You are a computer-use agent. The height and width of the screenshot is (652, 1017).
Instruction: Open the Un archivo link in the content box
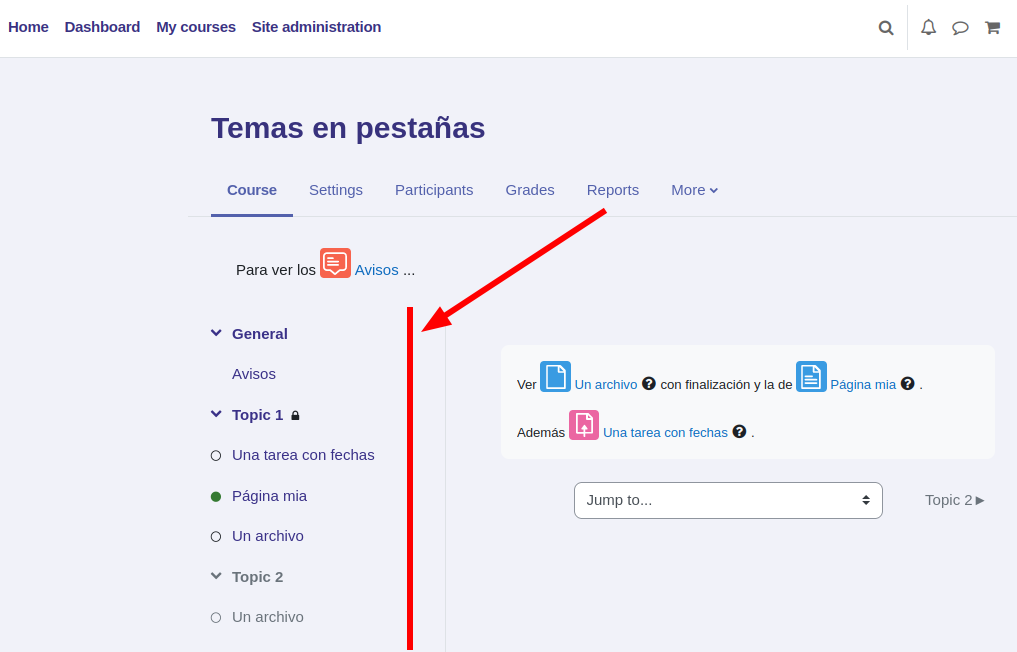pyautogui.click(x=606, y=385)
